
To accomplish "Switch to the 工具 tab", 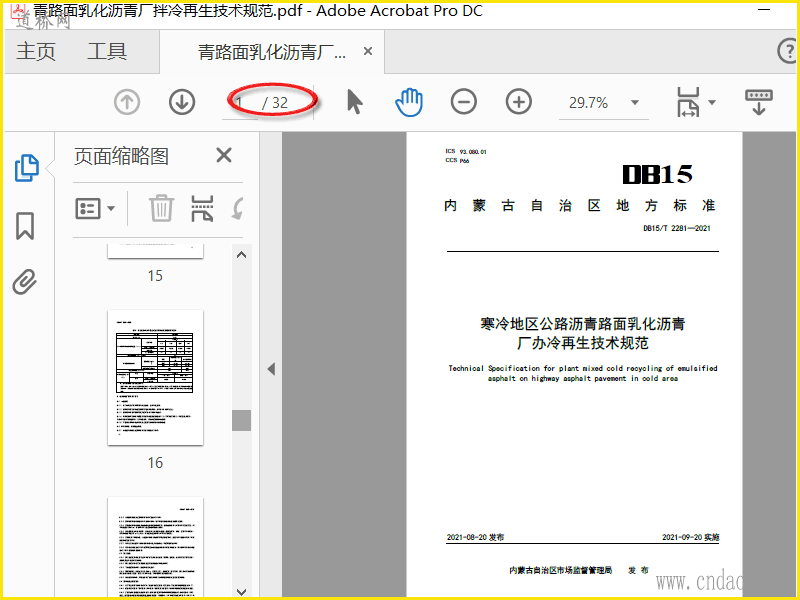I will (107, 52).
